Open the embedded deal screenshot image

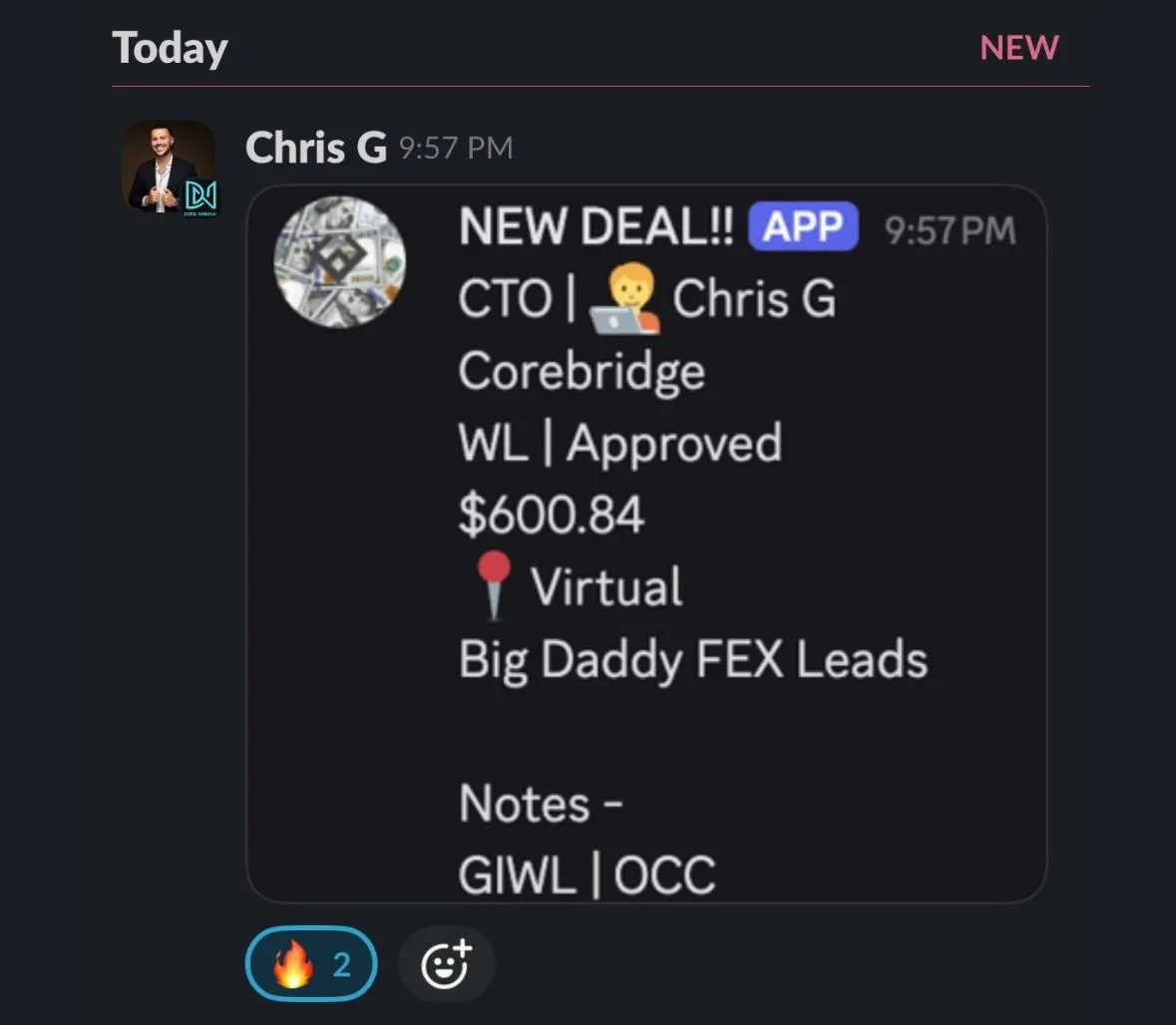(646, 543)
